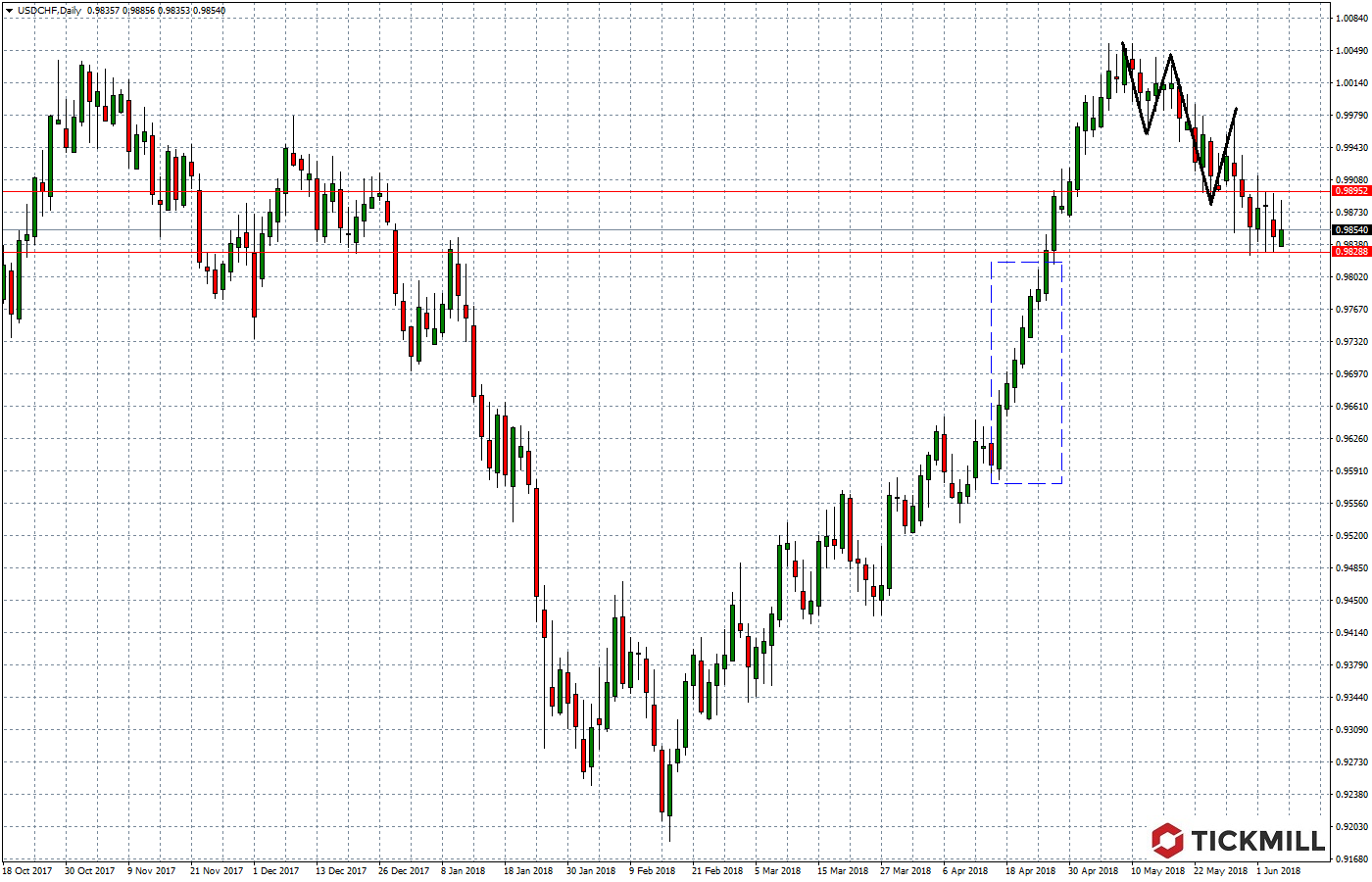This screenshot has height=882, width=1372.
Task: Click the 0.99430 price axis label
Action: [1351, 147]
